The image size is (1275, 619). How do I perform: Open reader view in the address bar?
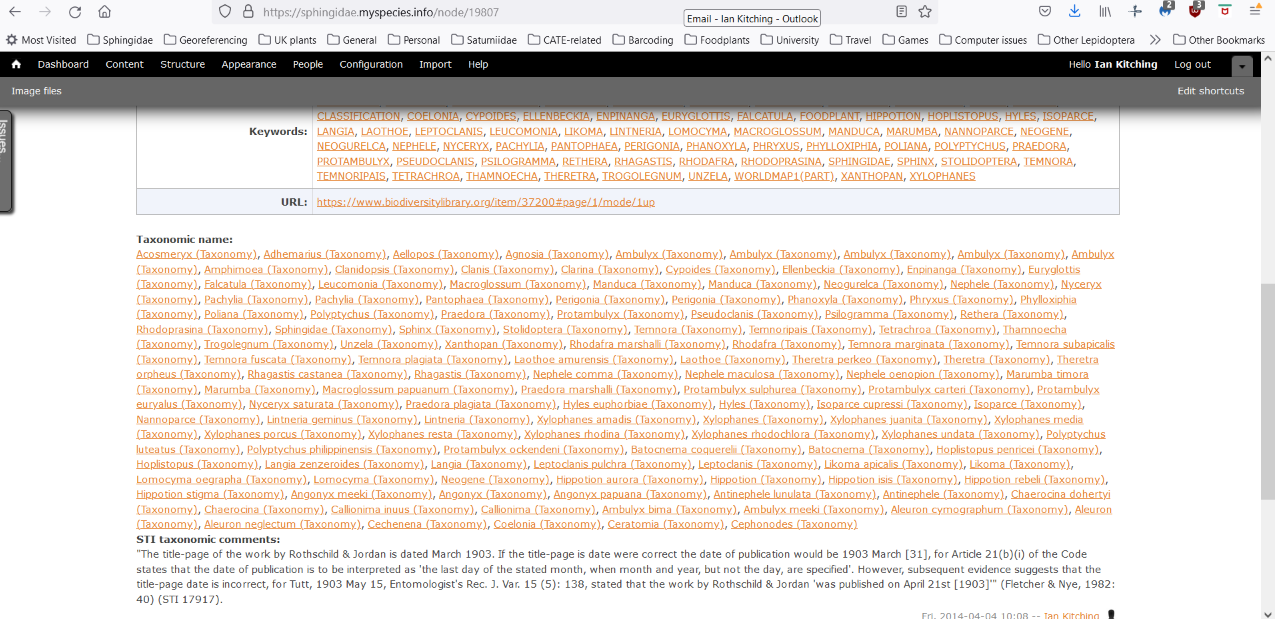pos(902,12)
